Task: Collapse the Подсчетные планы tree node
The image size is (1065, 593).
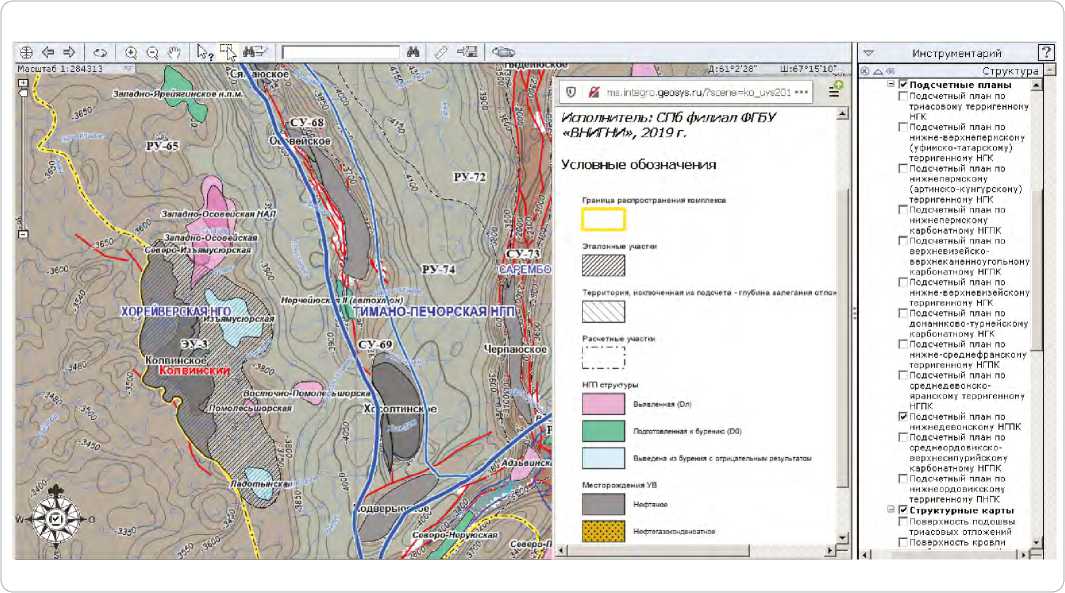Action: pos(890,86)
